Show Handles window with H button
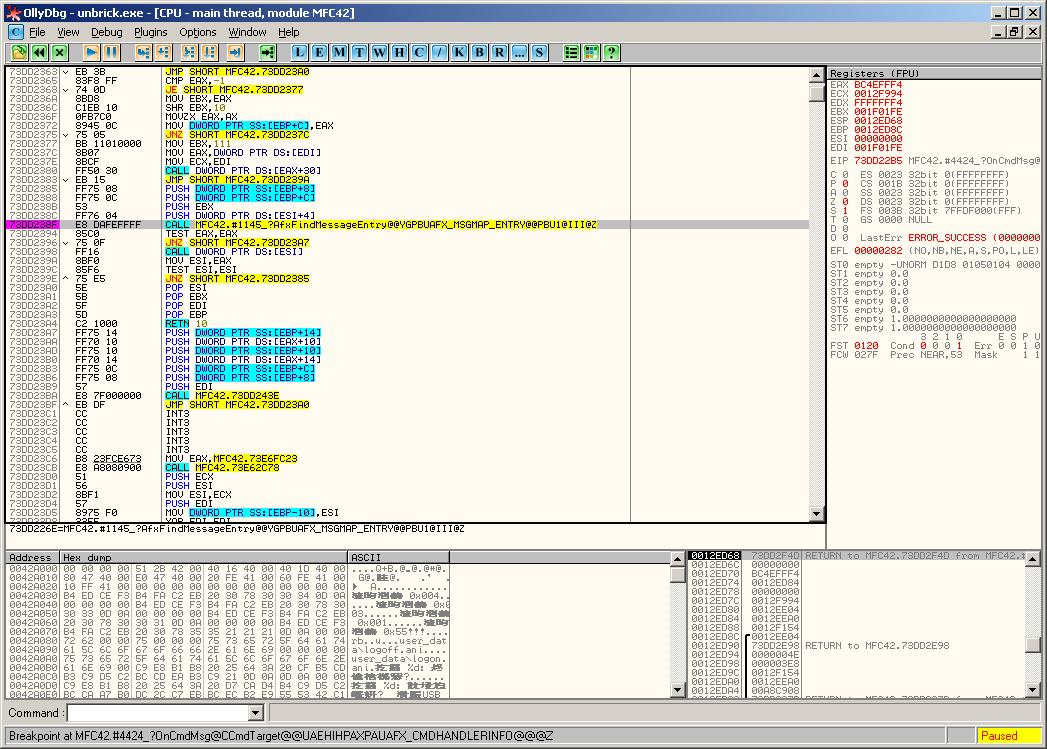 tap(399, 52)
